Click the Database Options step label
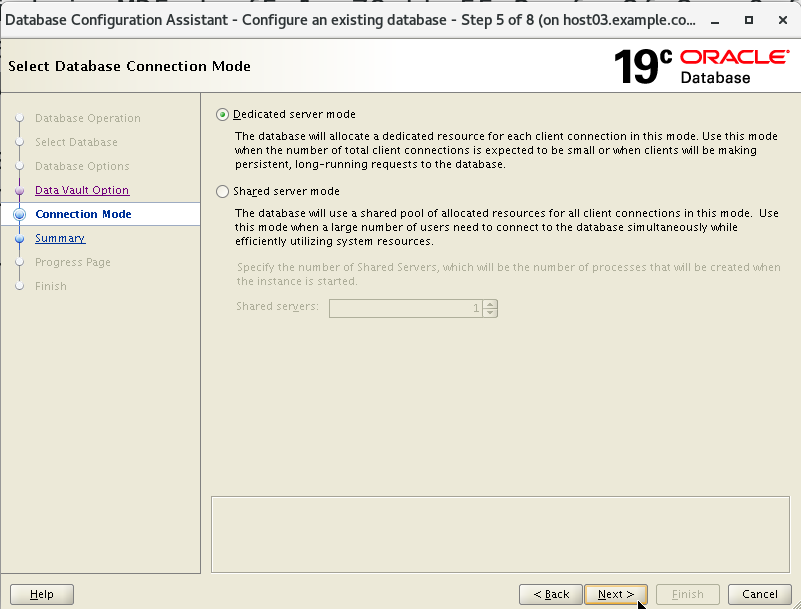The width and height of the screenshot is (801, 609). coord(82,166)
